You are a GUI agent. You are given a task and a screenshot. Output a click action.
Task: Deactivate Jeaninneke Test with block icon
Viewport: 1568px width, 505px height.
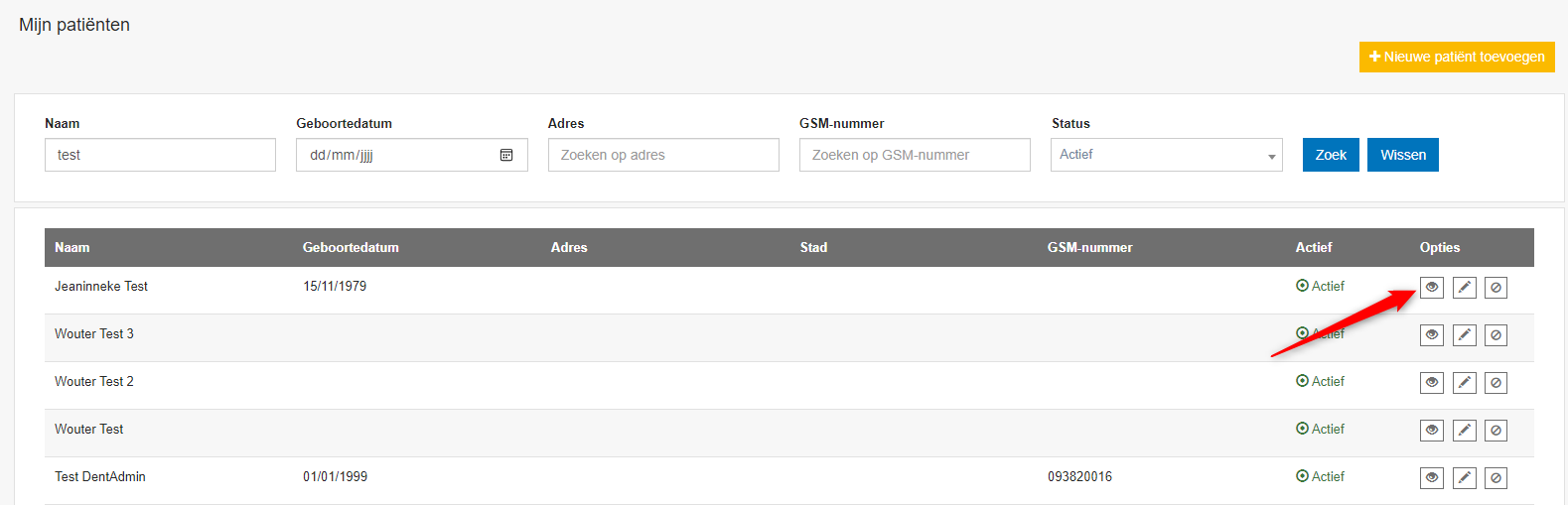coord(1496,288)
